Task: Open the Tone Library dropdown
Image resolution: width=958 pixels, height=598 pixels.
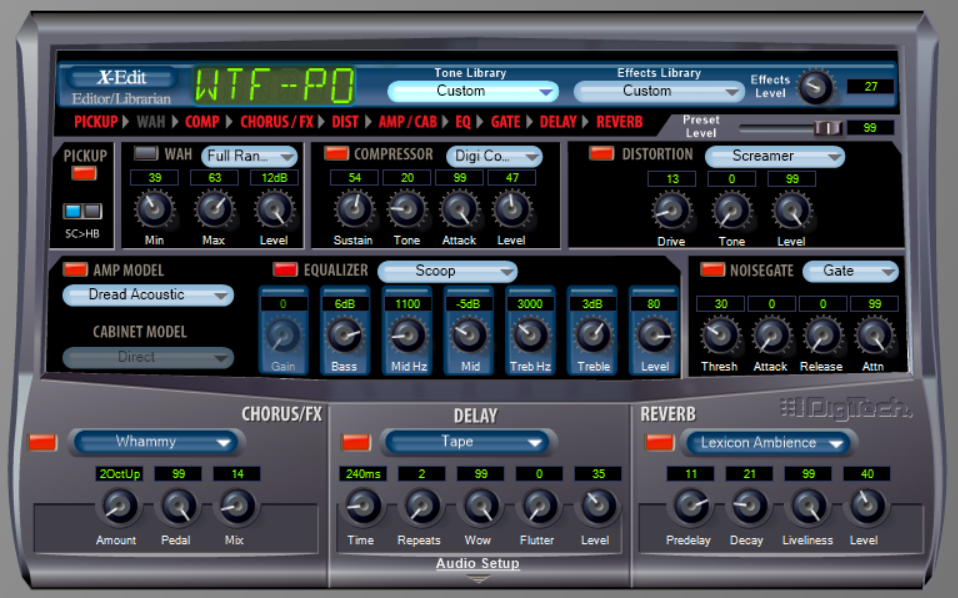Action: coord(473,92)
